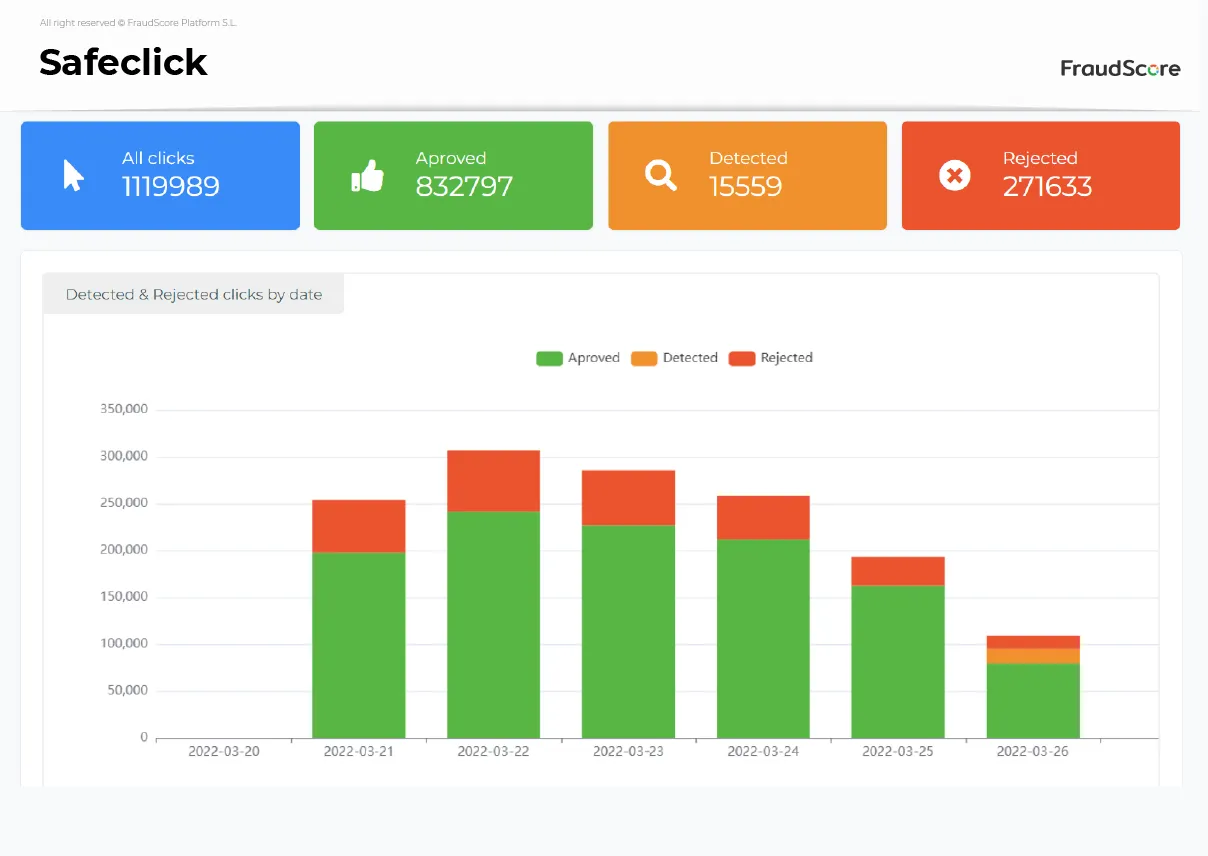This screenshot has width=1208, height=856.
Task: Click red rejected segment for 2022-03-23
Action: click(x=628, y=498)
